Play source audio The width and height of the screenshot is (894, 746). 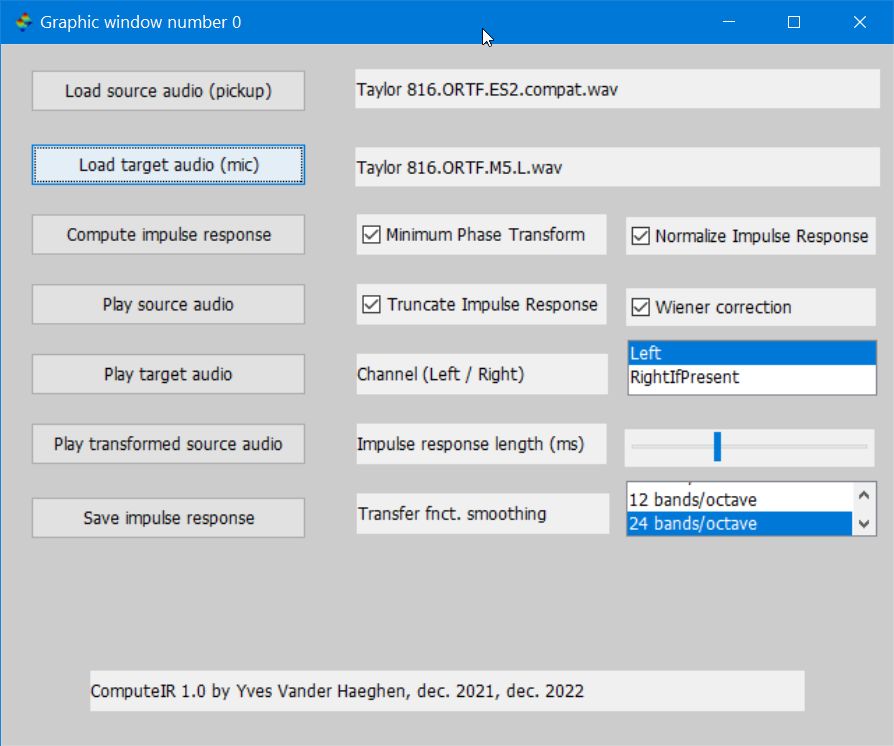pyautogui.click(x=168, y=304)
